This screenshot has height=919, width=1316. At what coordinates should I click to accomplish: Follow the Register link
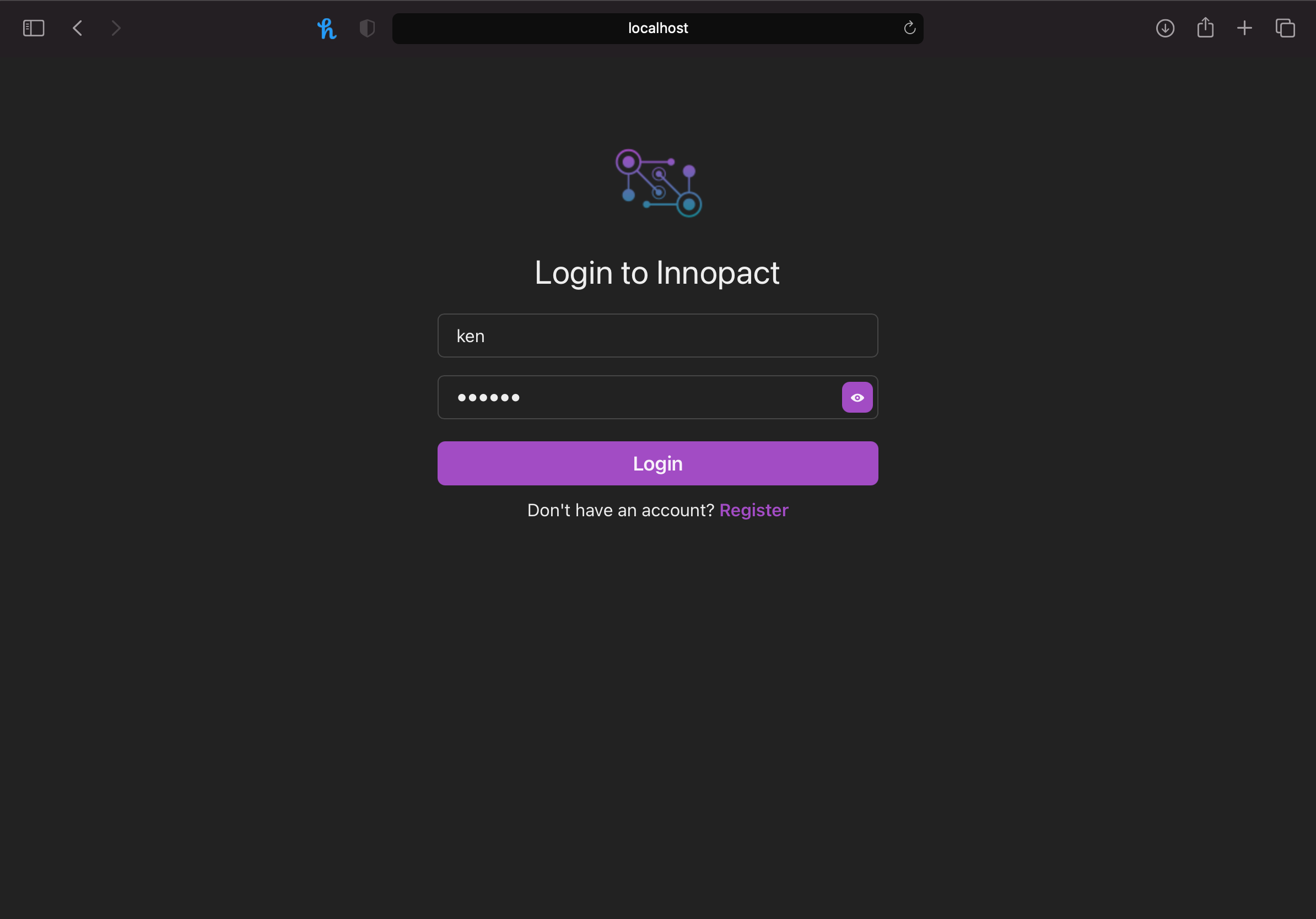[x=754, y=510]
